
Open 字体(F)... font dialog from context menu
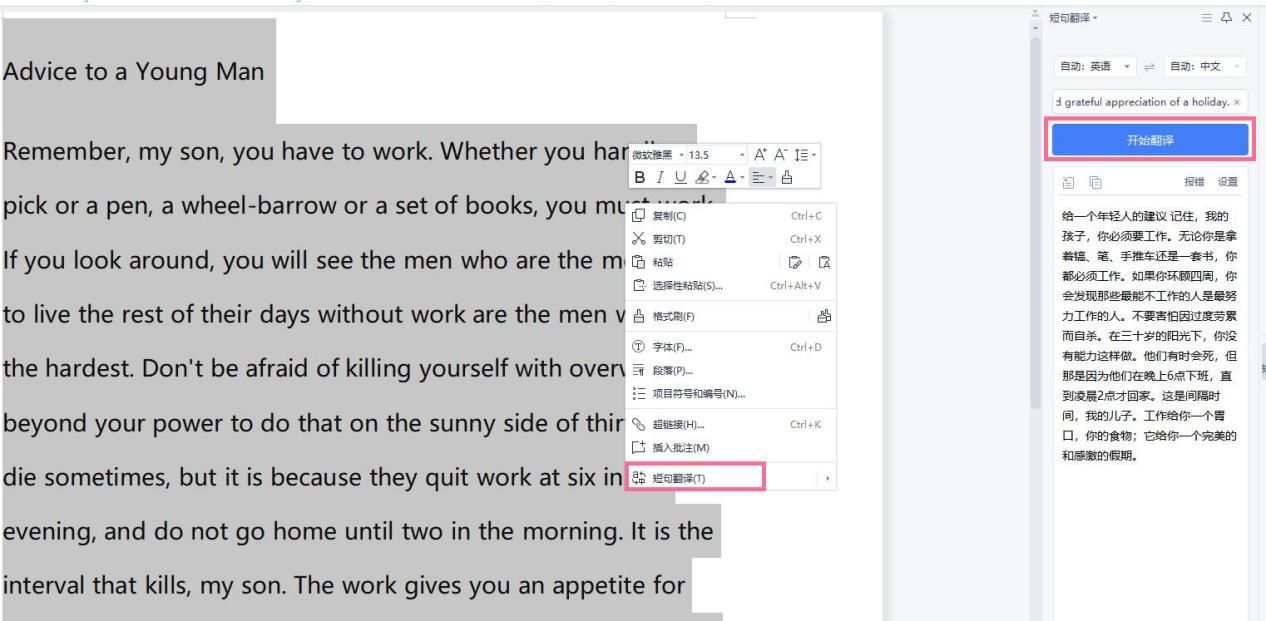tap(732, 348)
